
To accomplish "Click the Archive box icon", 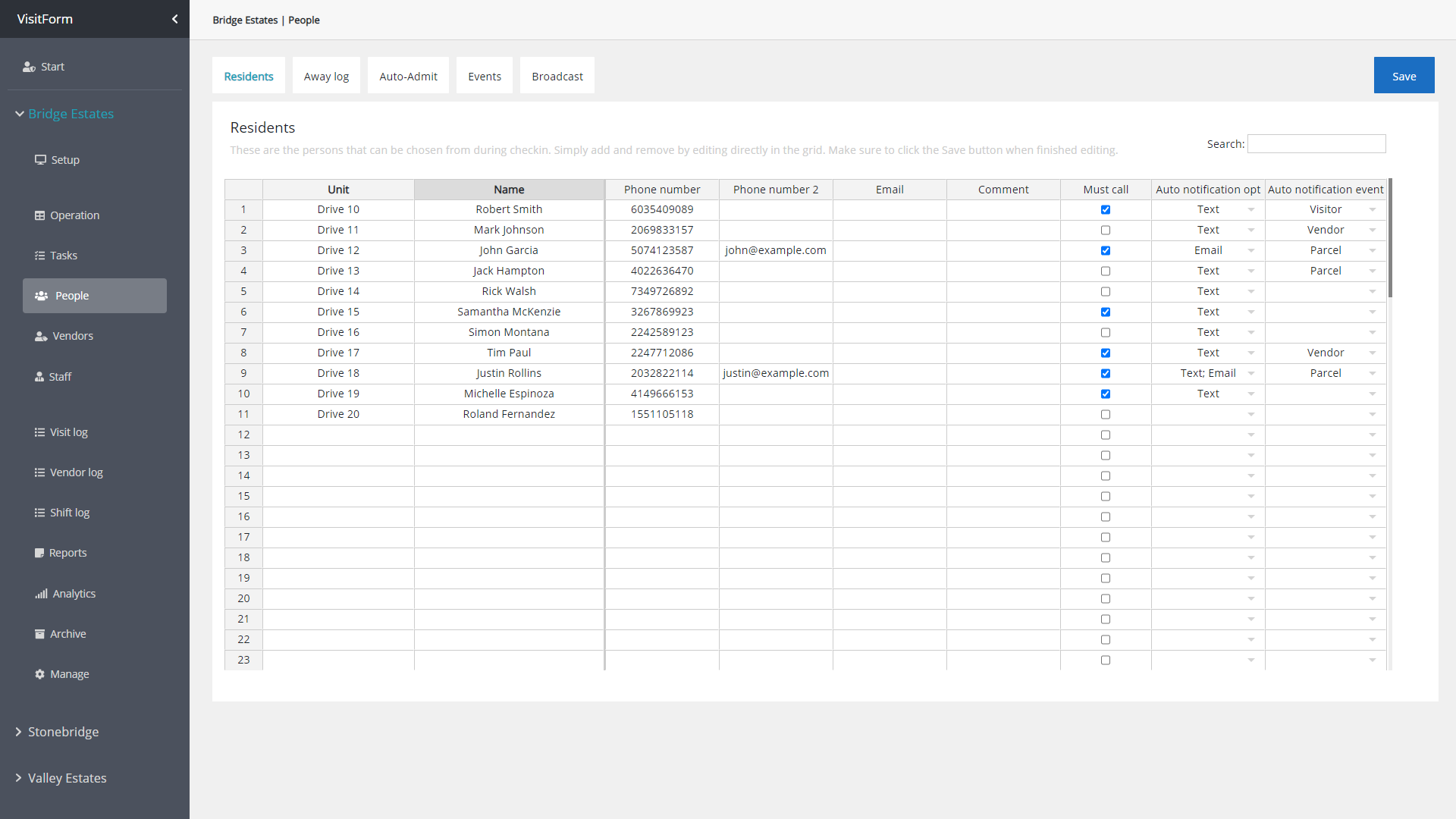I will coord(39,634).
